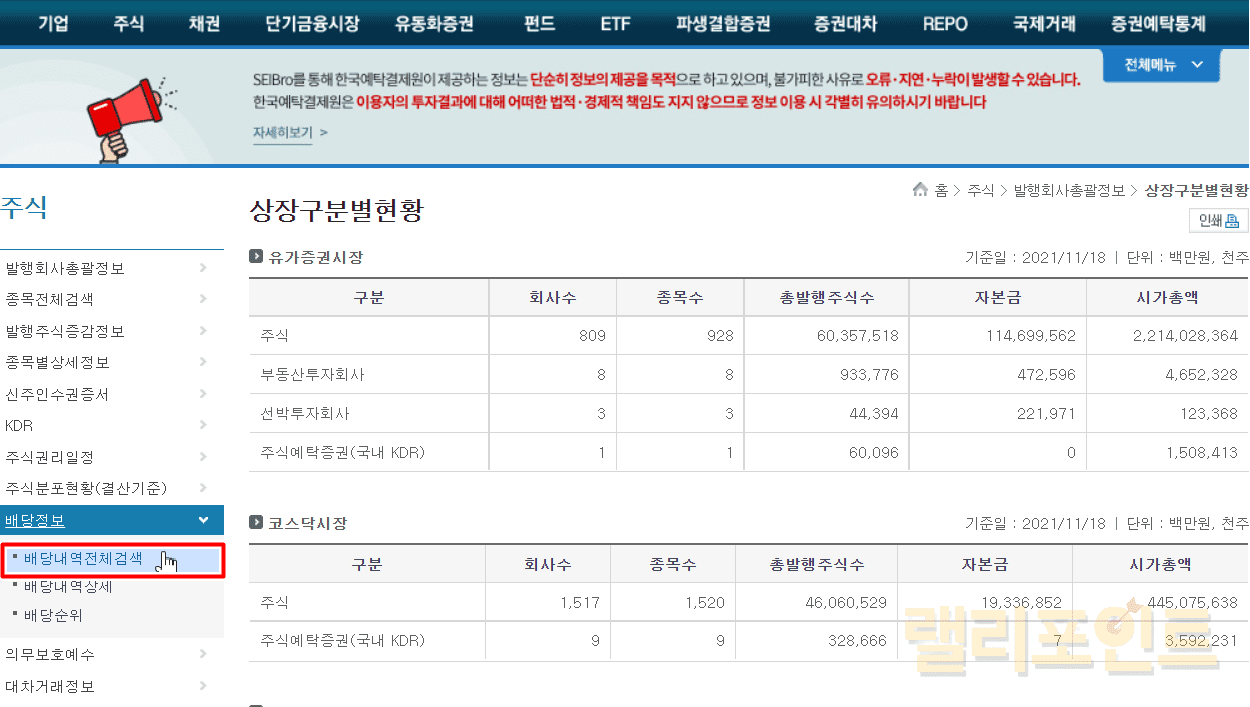Click the chevron icon next to 종목별상세정보
The width and height of the screenshot is (1250, 707).
[203, 363]
